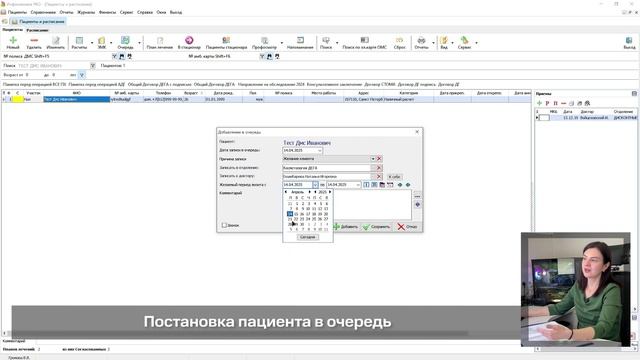
Task: Select day 30 in April calendar
Action: [302, 224]
